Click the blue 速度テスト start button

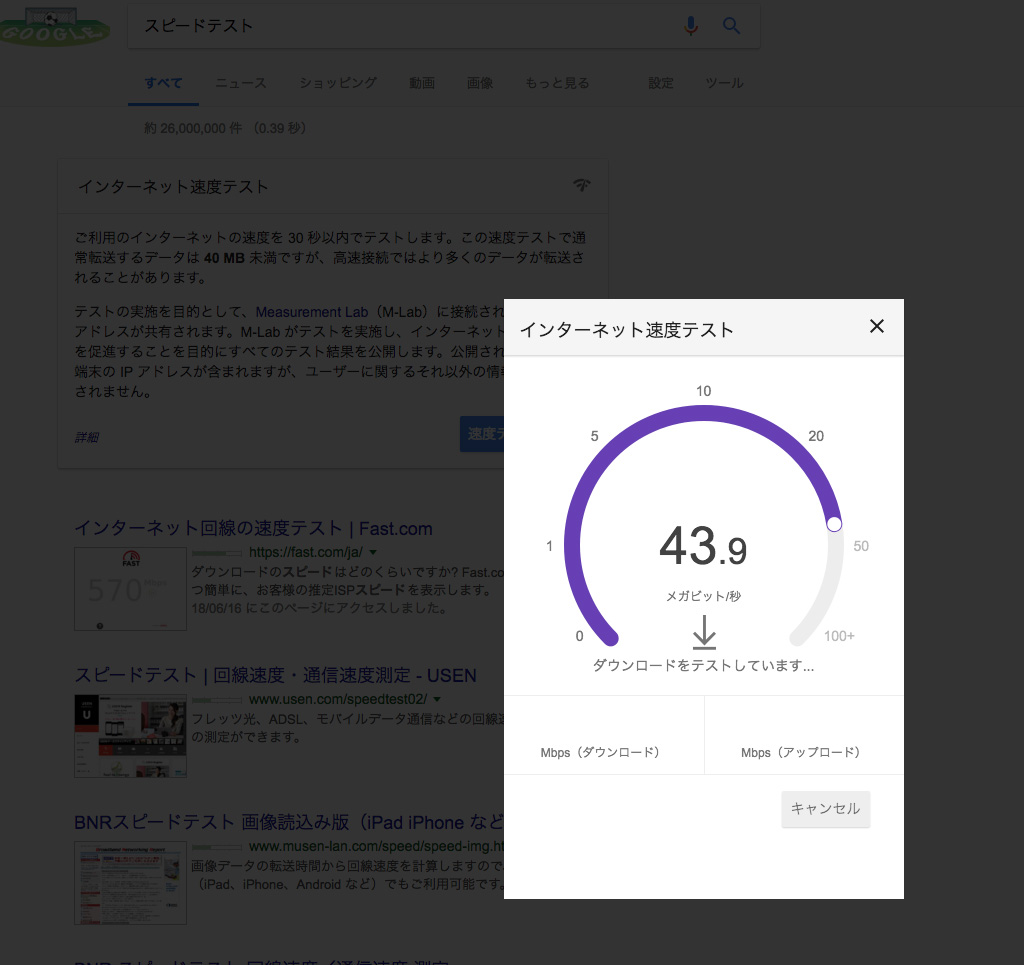(482, 434)
